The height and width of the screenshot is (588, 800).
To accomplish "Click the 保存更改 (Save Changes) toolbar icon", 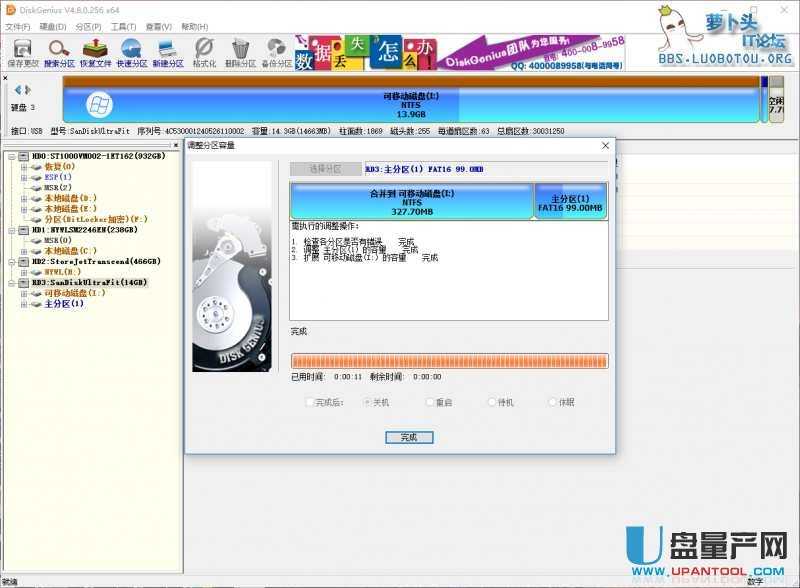I will point(22,51).
